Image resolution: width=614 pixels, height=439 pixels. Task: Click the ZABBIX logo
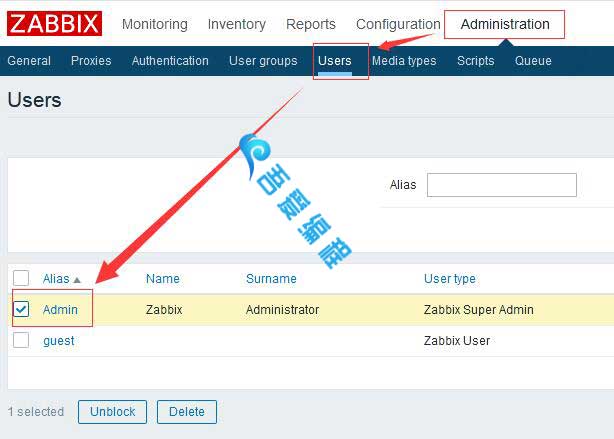coord(54,23)
